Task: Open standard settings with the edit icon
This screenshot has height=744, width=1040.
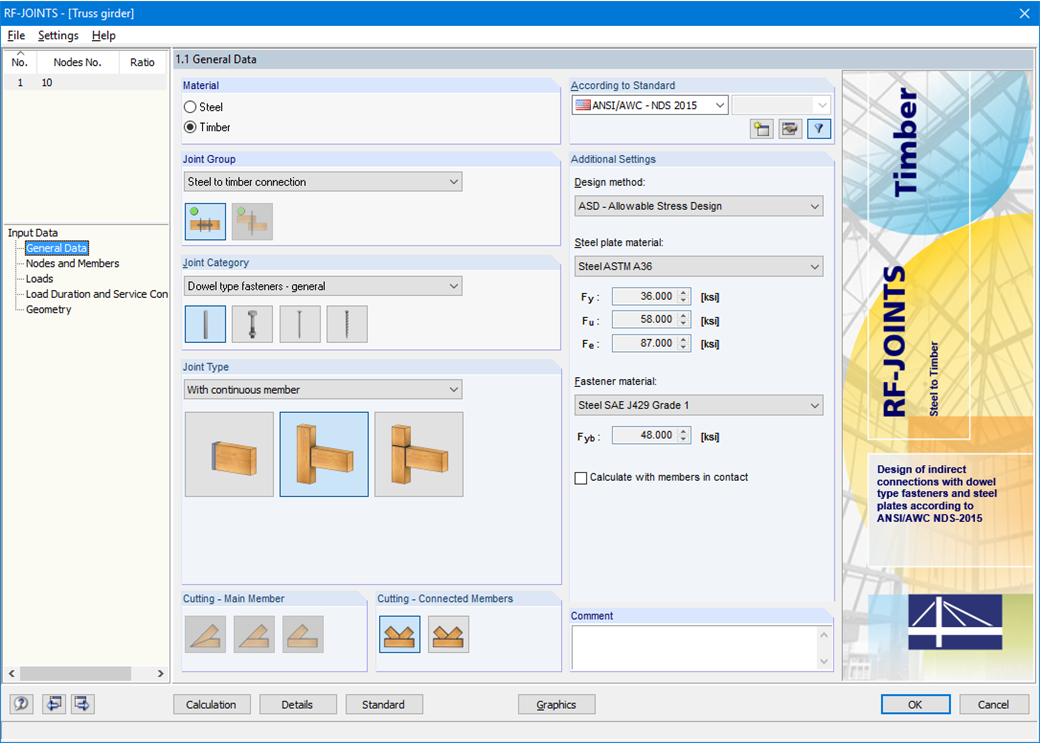Action: [x=790, y=129]
